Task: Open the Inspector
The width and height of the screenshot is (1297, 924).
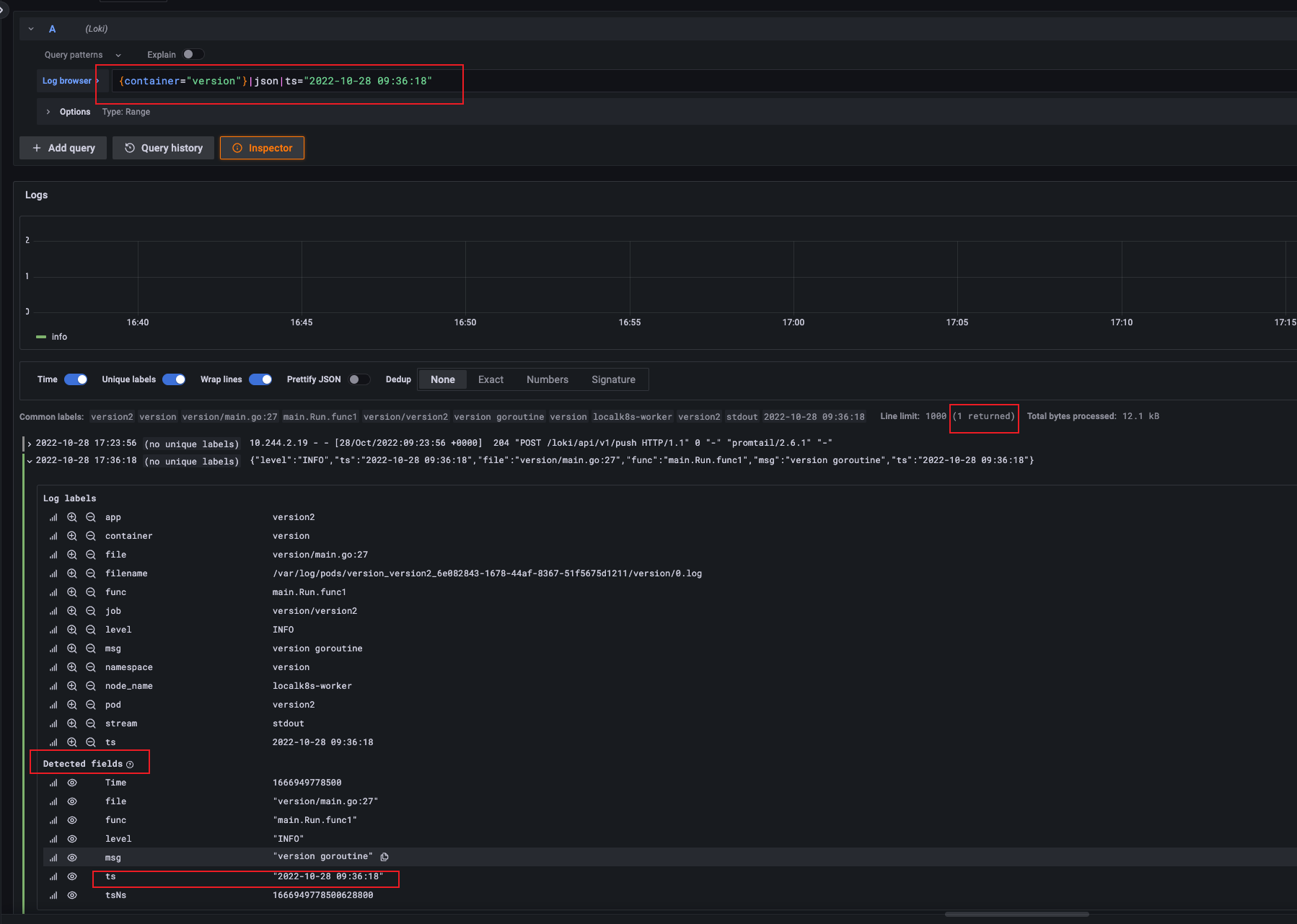Action: [x=263, y=148]
